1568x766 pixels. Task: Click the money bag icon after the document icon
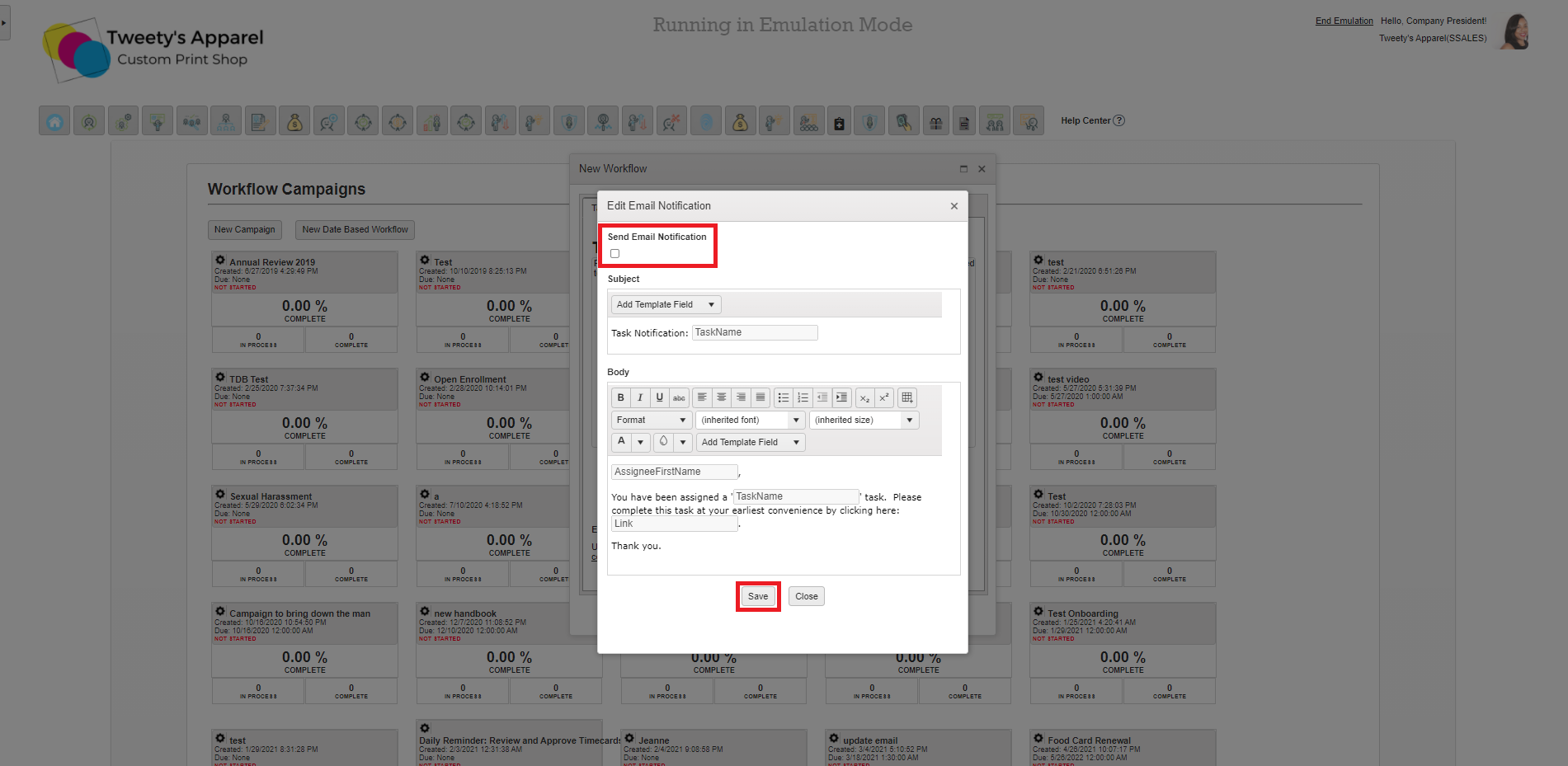pos(294,121)
